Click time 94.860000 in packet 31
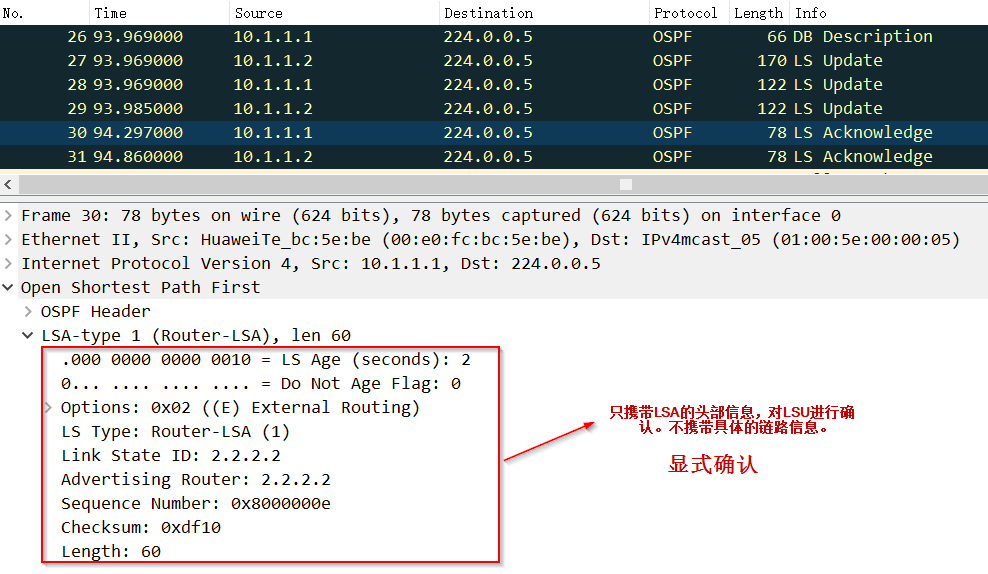The width and height of the screenshot is (988, 574). point(138,156)
